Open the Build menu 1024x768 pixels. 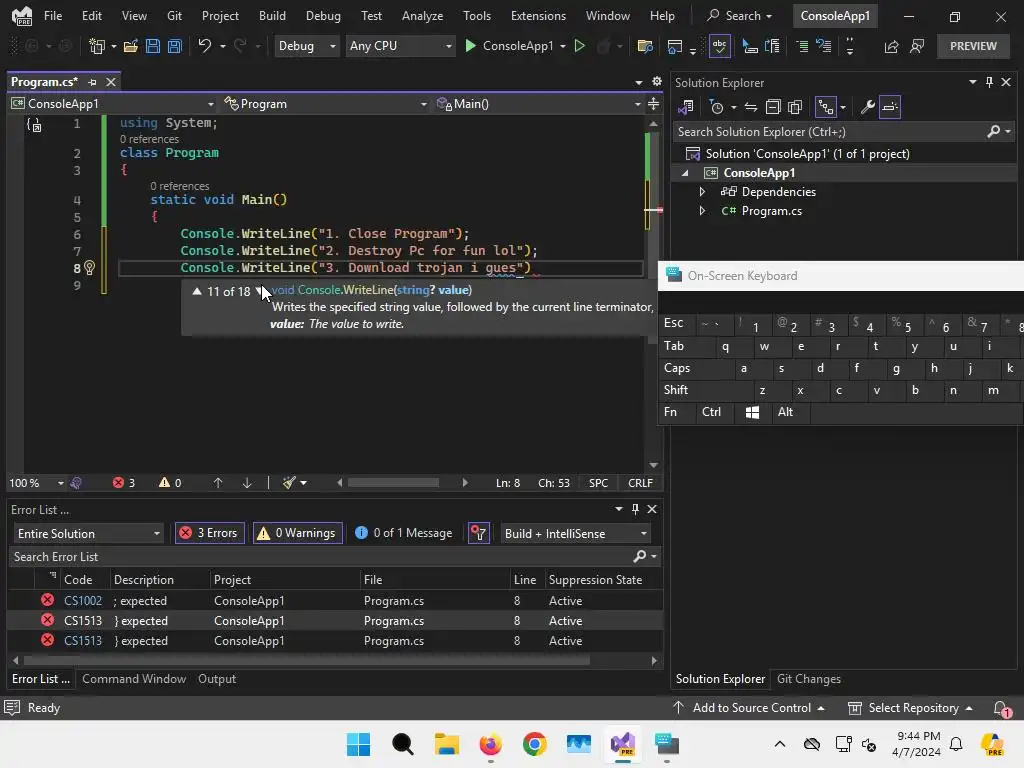tap(272, 16)
